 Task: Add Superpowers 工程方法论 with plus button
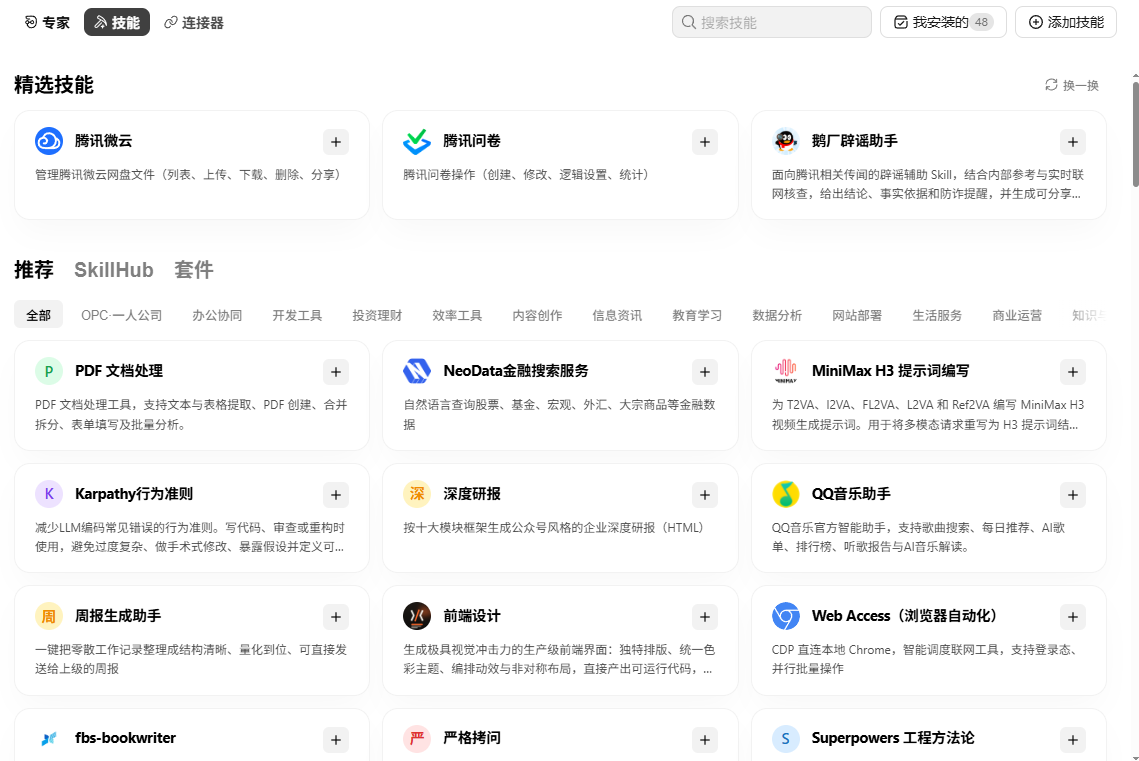[x=1073, y=740]
